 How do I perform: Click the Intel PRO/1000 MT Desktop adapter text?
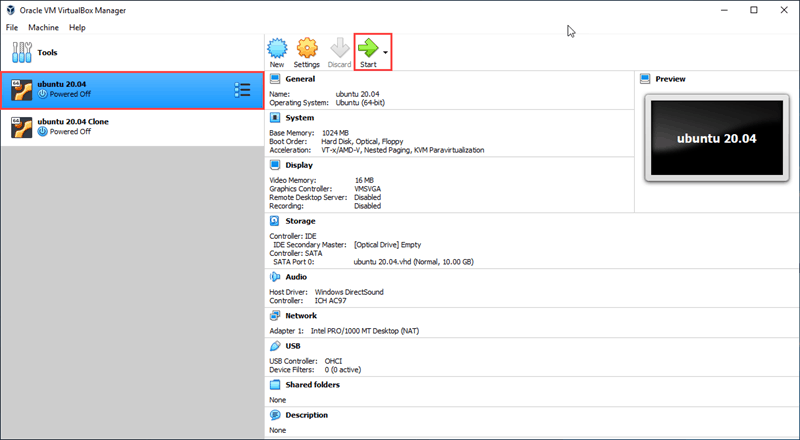pyautogui.click(x=365, y=331)
